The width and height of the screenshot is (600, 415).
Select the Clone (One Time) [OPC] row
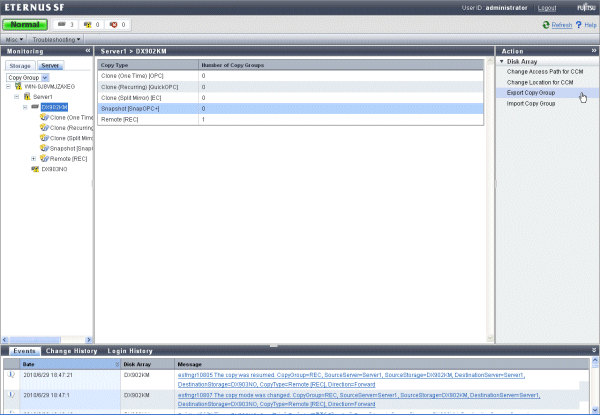pyautogui.click(x=290, y=76)
